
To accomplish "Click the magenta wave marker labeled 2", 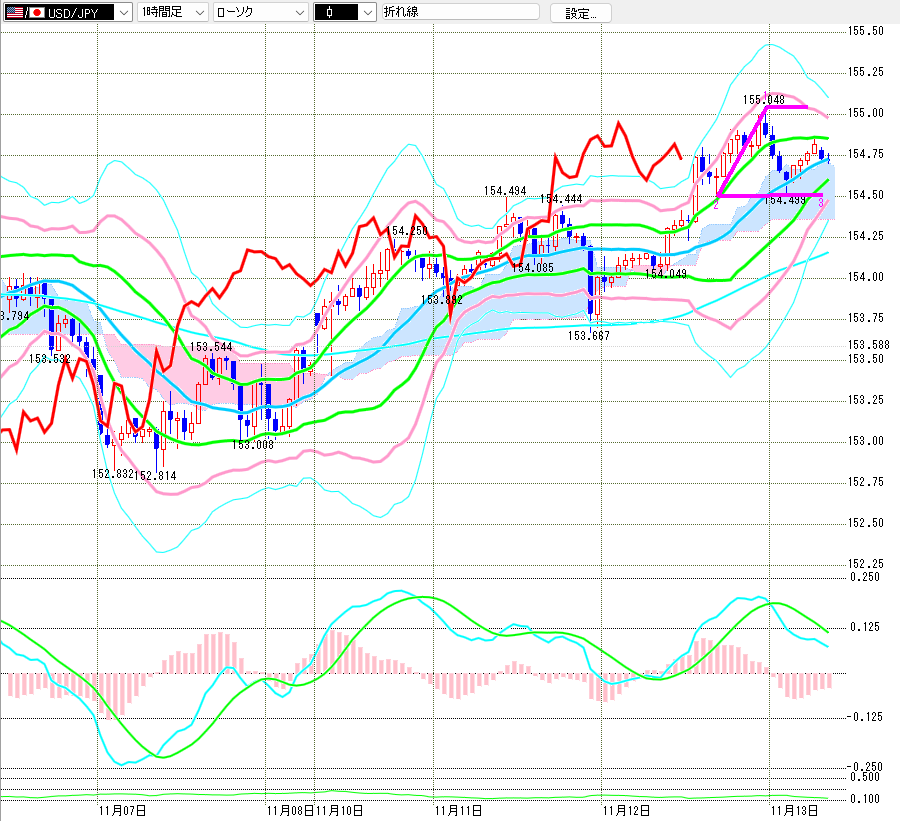I will point(716,204).
